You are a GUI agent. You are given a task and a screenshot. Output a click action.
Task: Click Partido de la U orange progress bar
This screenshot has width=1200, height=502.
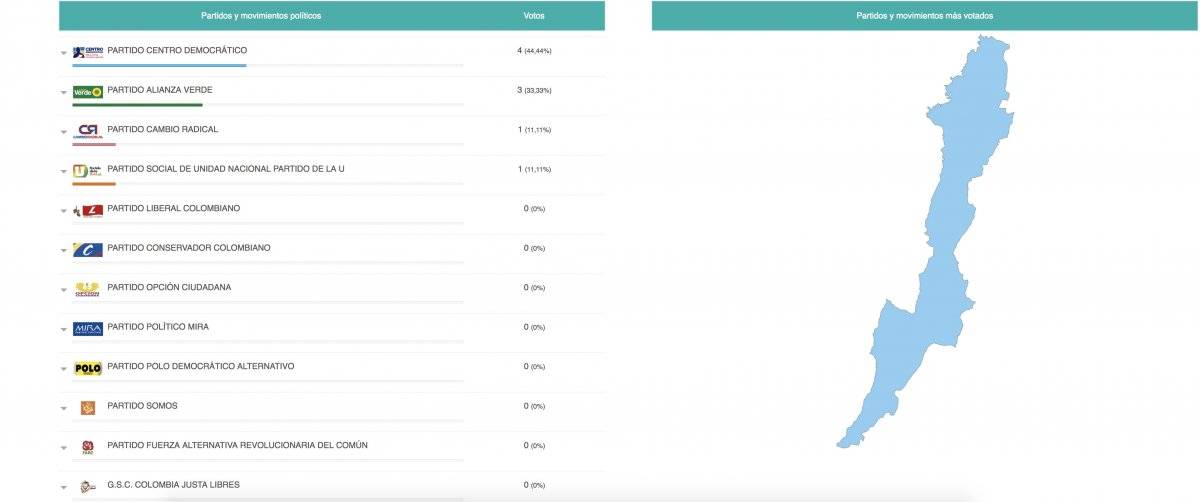point(95,184)
